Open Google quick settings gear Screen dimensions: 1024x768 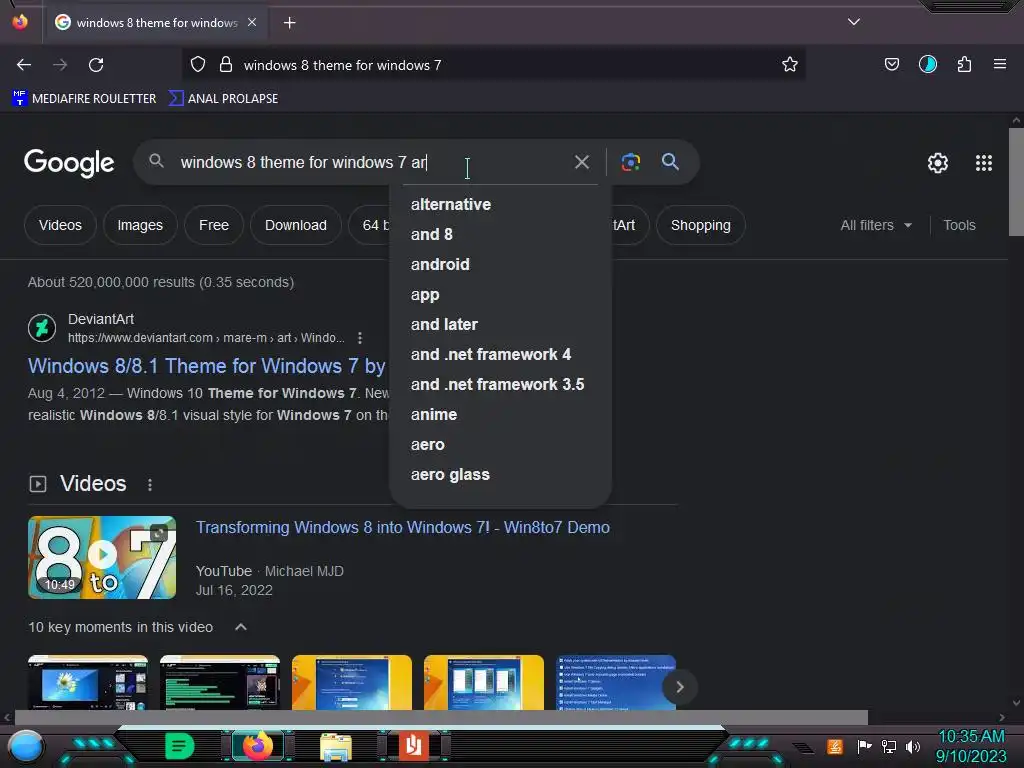coord(938,163)
